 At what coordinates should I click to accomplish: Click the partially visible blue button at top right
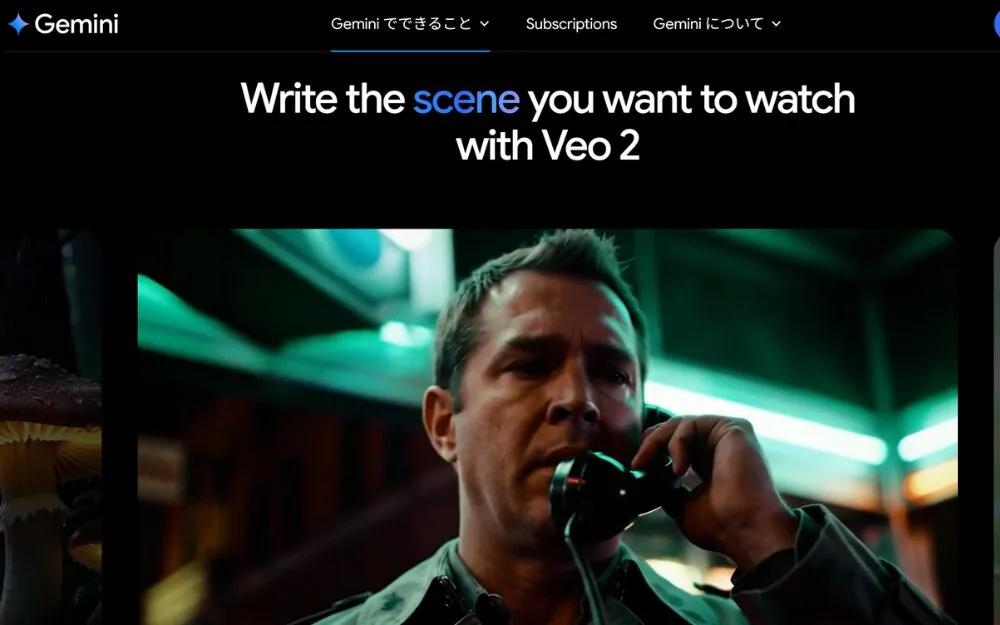click(x=997, y=24)
